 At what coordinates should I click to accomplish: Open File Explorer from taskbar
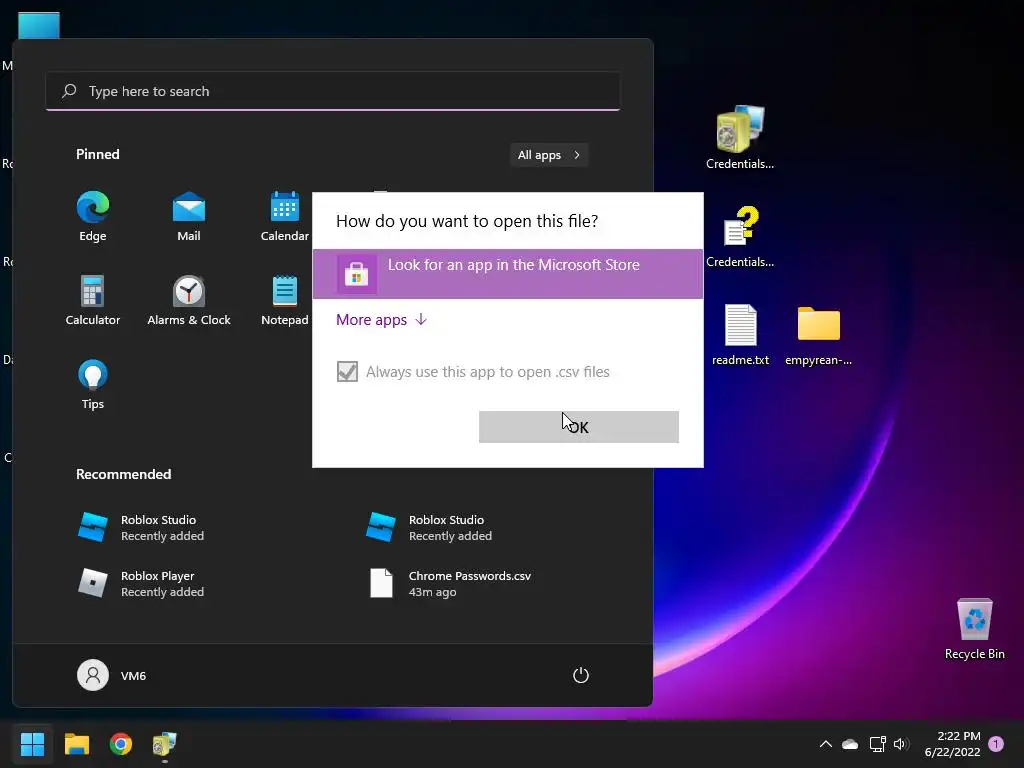pos(77,744)
